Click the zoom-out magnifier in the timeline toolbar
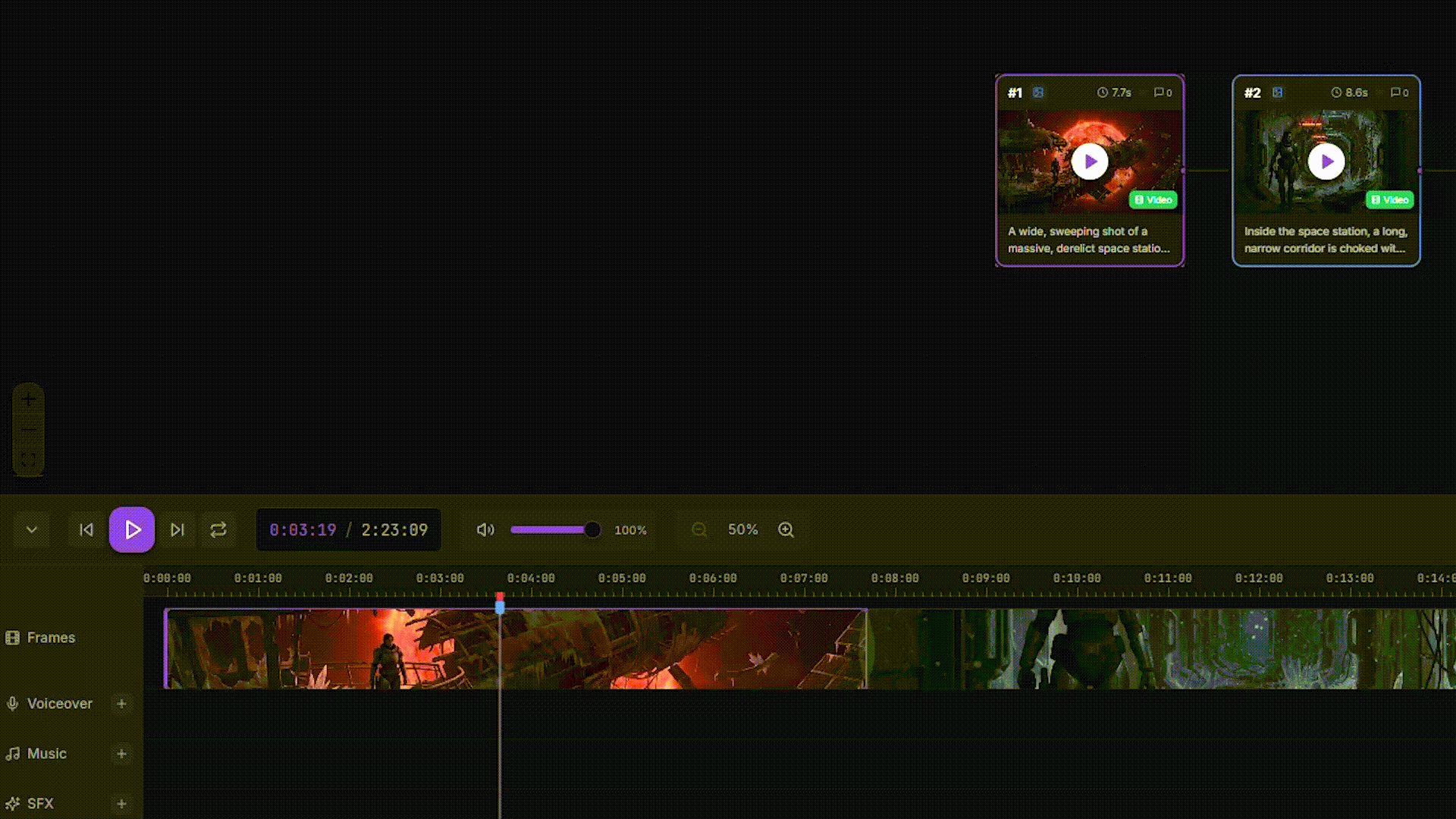Image resolution: width=1456 pixels, height=819 pixels. (699, 529)
